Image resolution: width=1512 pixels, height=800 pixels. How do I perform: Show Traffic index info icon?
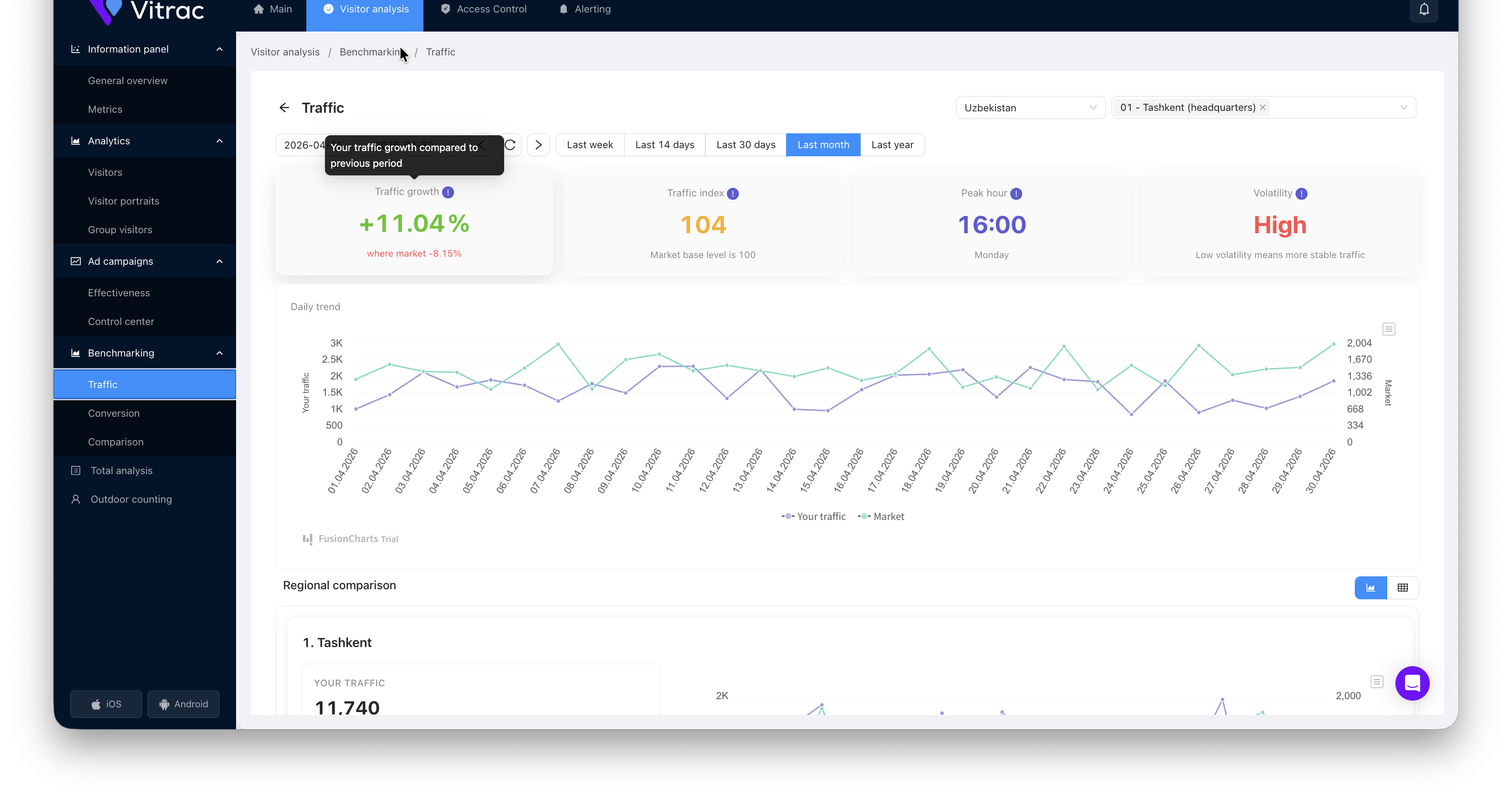pos(733,193)
